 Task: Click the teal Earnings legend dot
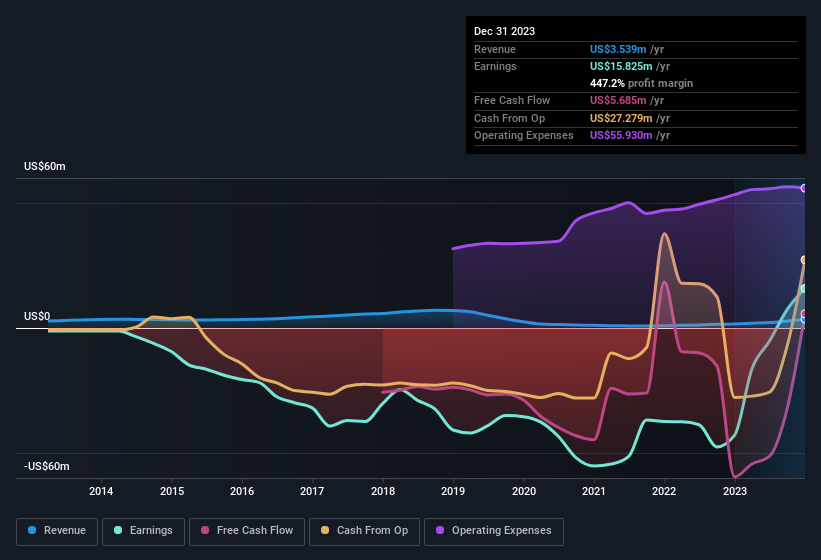pyautogui.click(x=119, y=531)
